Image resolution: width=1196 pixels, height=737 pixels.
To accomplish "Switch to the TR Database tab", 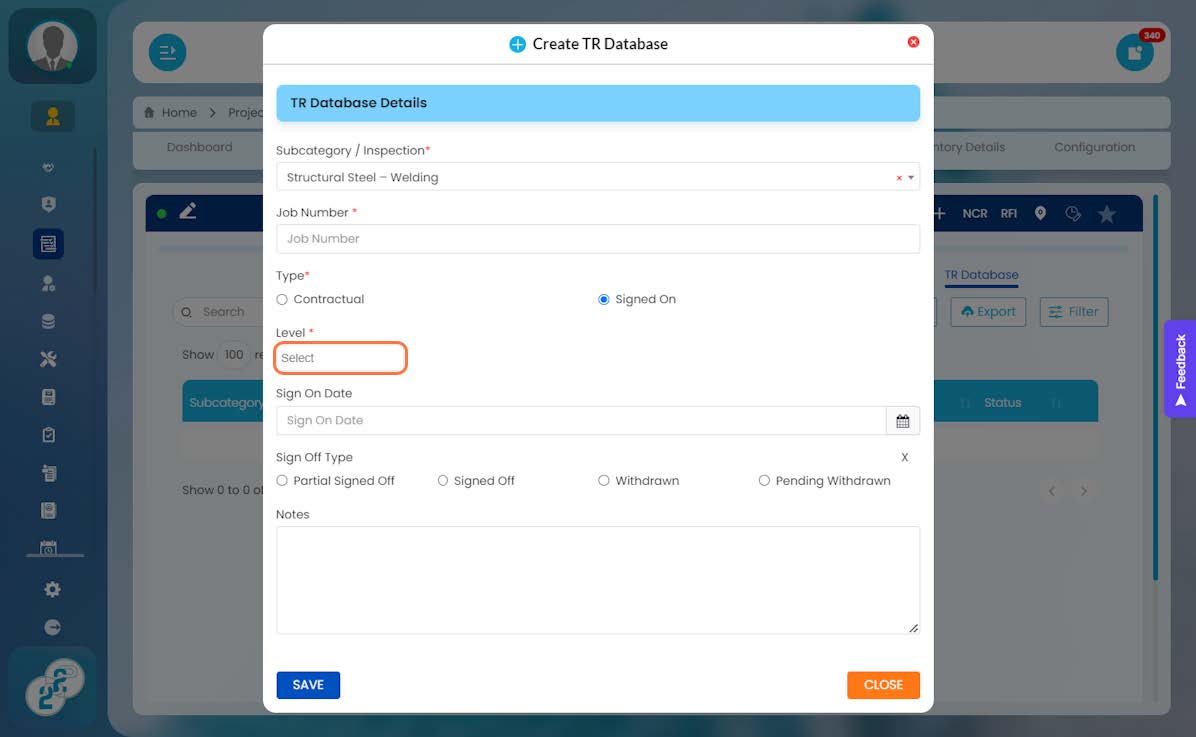I will pyautogui.click(x=981, y=275).
